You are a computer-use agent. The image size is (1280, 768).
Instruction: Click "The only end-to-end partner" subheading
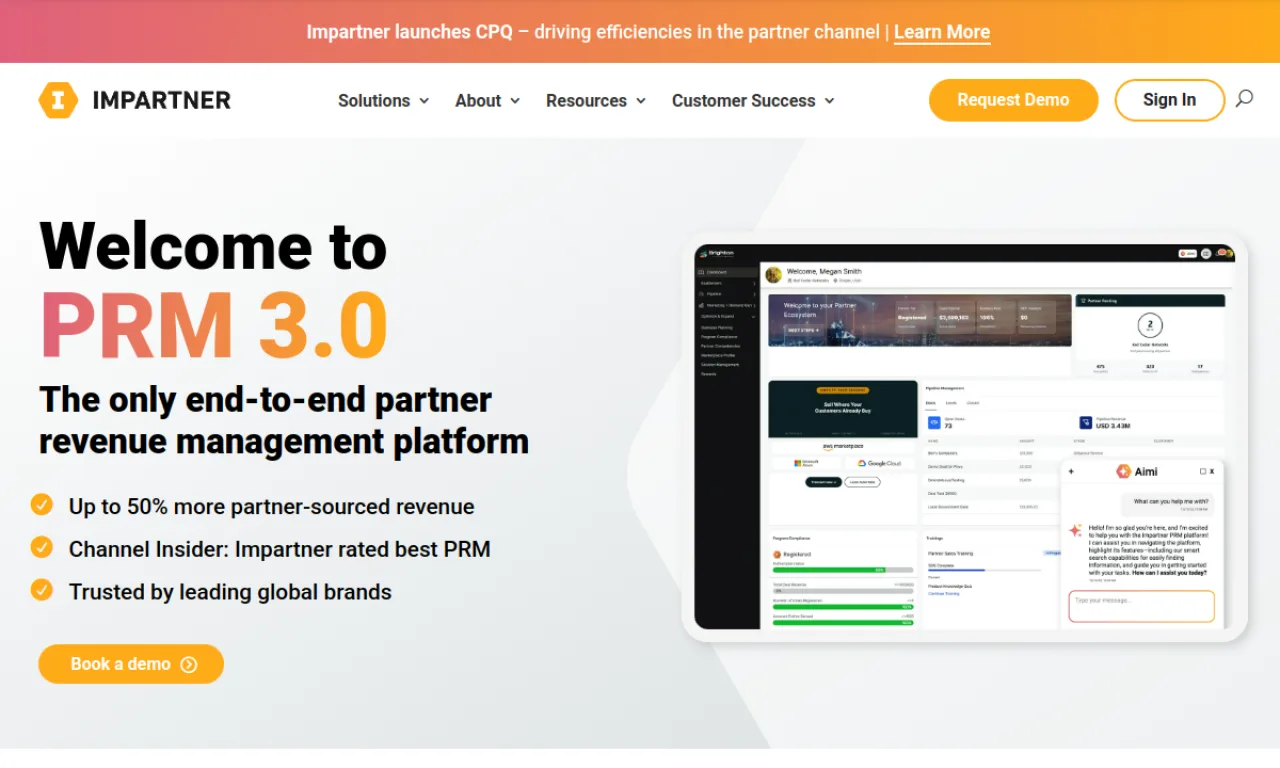[x=266, y=400]
